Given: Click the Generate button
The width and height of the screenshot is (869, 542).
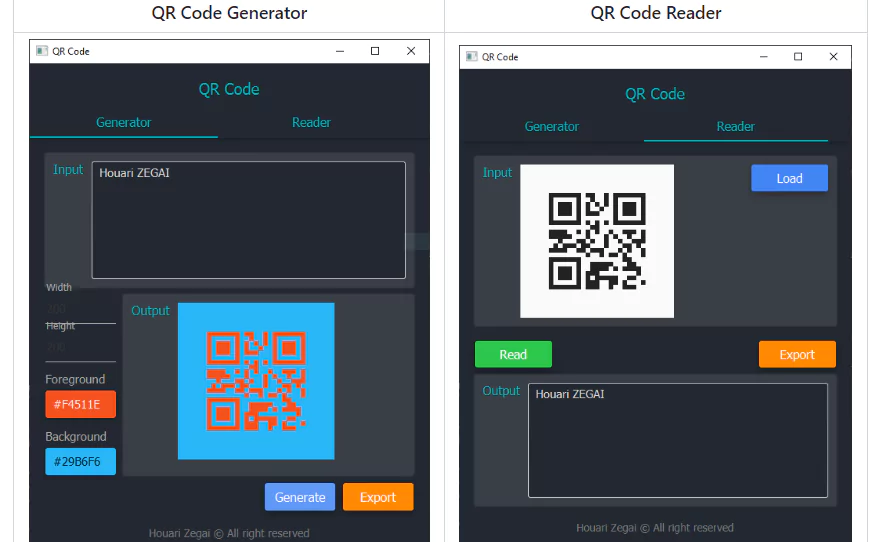Looking at the screenshot, I should (300, 497).
